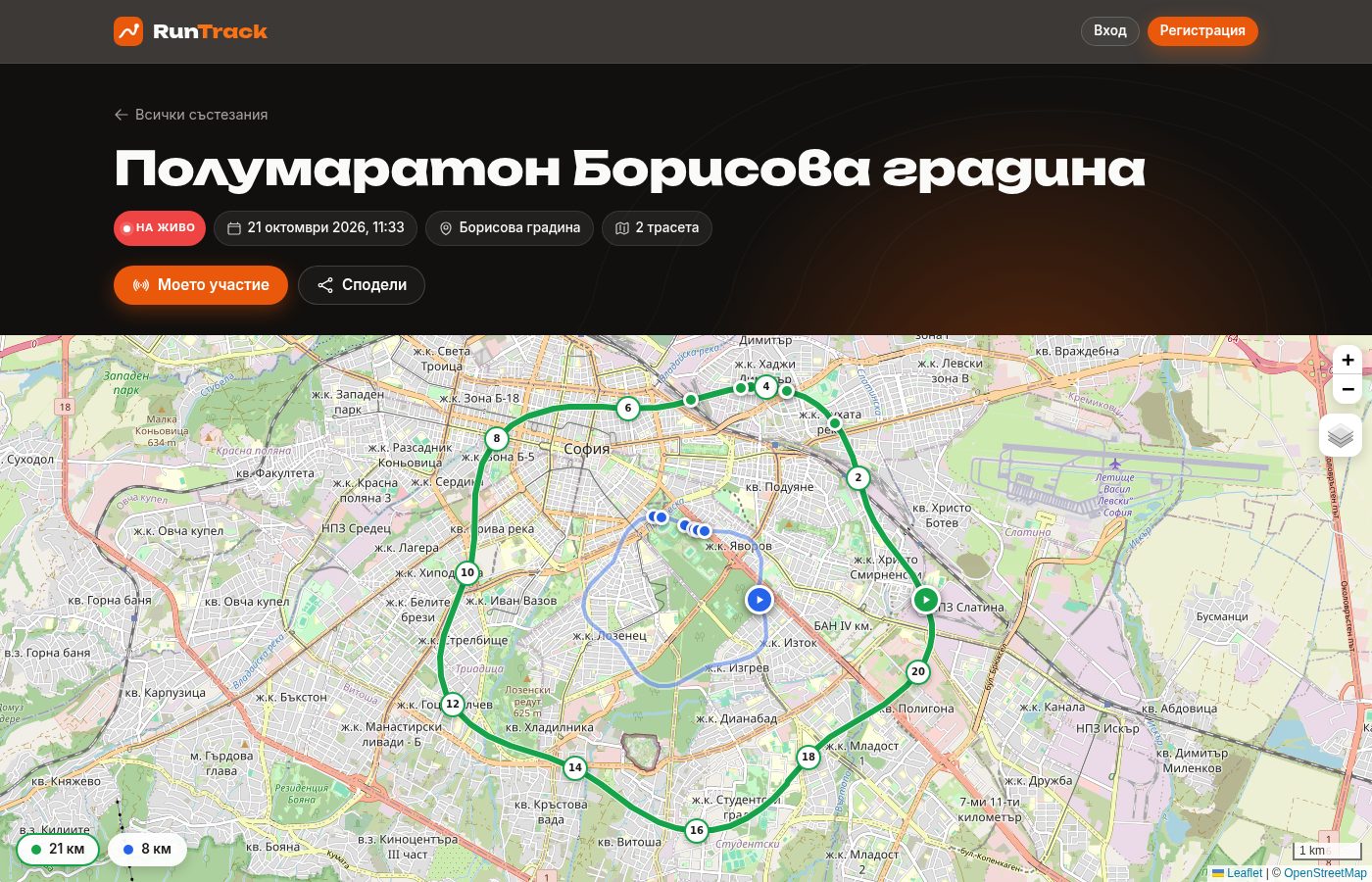Screen dimensions: 1372x882
Task: Click the green 21 km start marker
Action: click(926, 599)
